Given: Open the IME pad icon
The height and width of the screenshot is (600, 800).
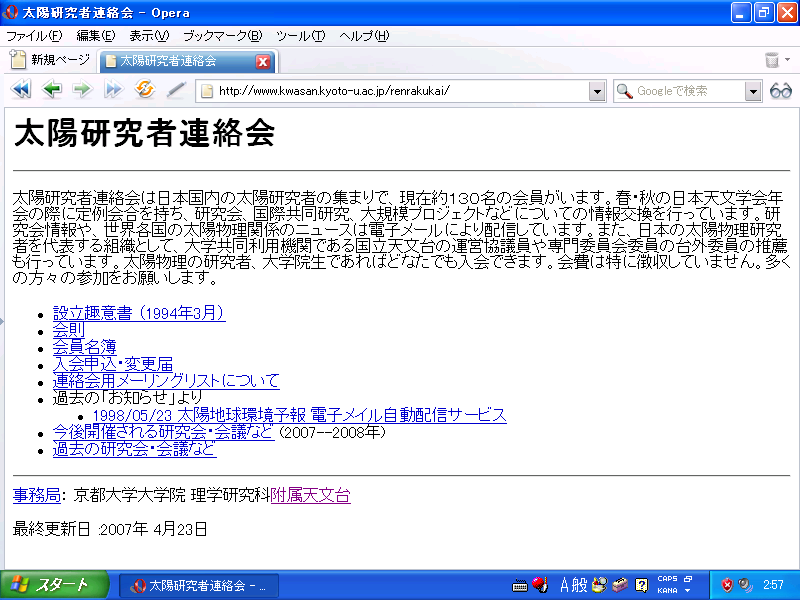Looking at the screenshot, I should 599,585.
